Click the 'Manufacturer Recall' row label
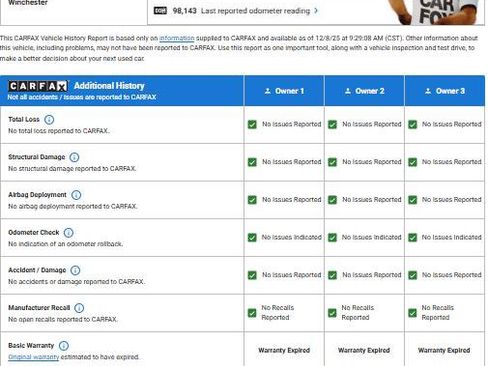The height and width of the screenshot is (366, 488). point(39,308)
